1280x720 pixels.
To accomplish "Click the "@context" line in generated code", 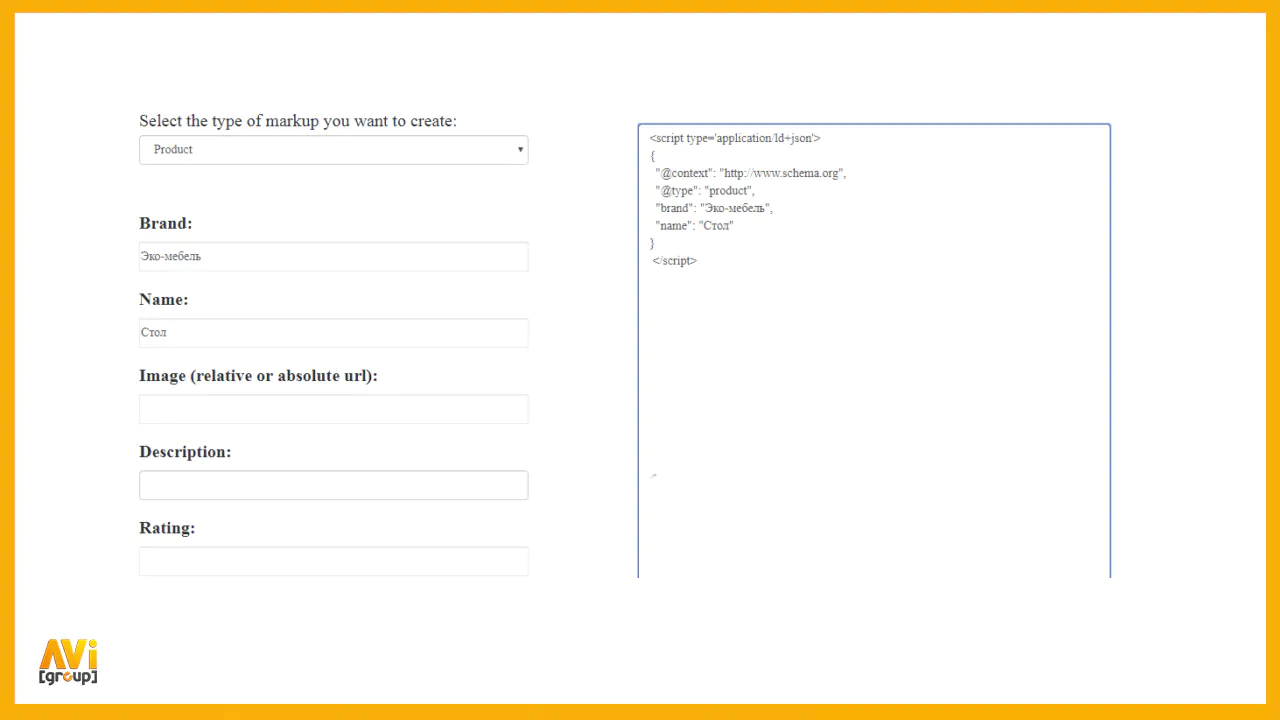I will [751, 173].
